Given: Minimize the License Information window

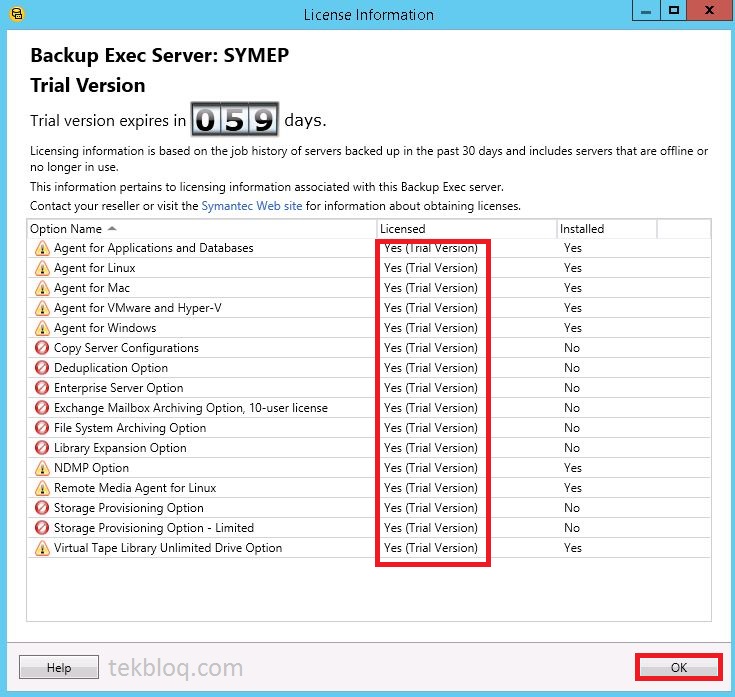Looking at the screenshot, I should (x=646, y=11).
